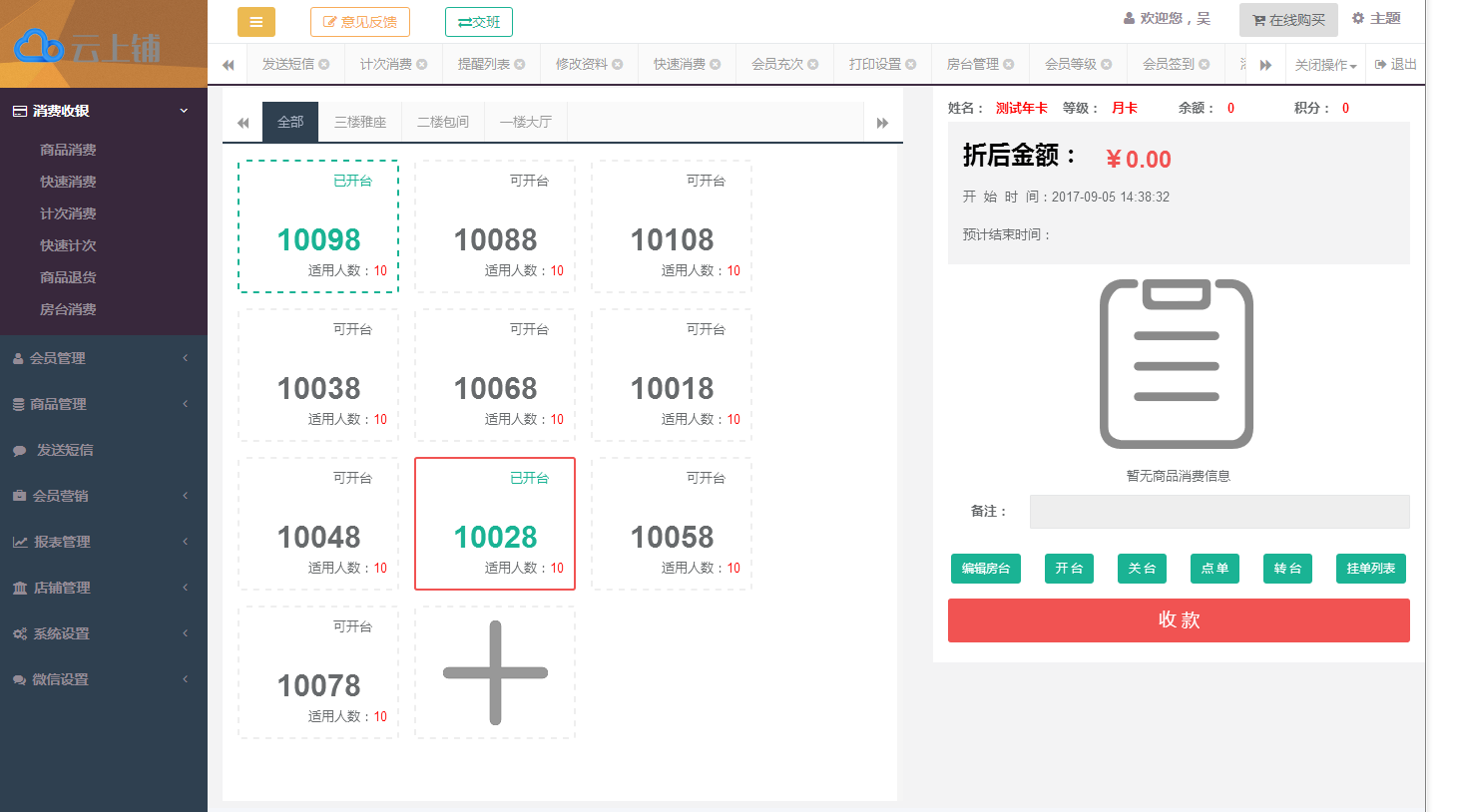
Task: Click 交班 shift handover button
Action: [x=479, y=22]
